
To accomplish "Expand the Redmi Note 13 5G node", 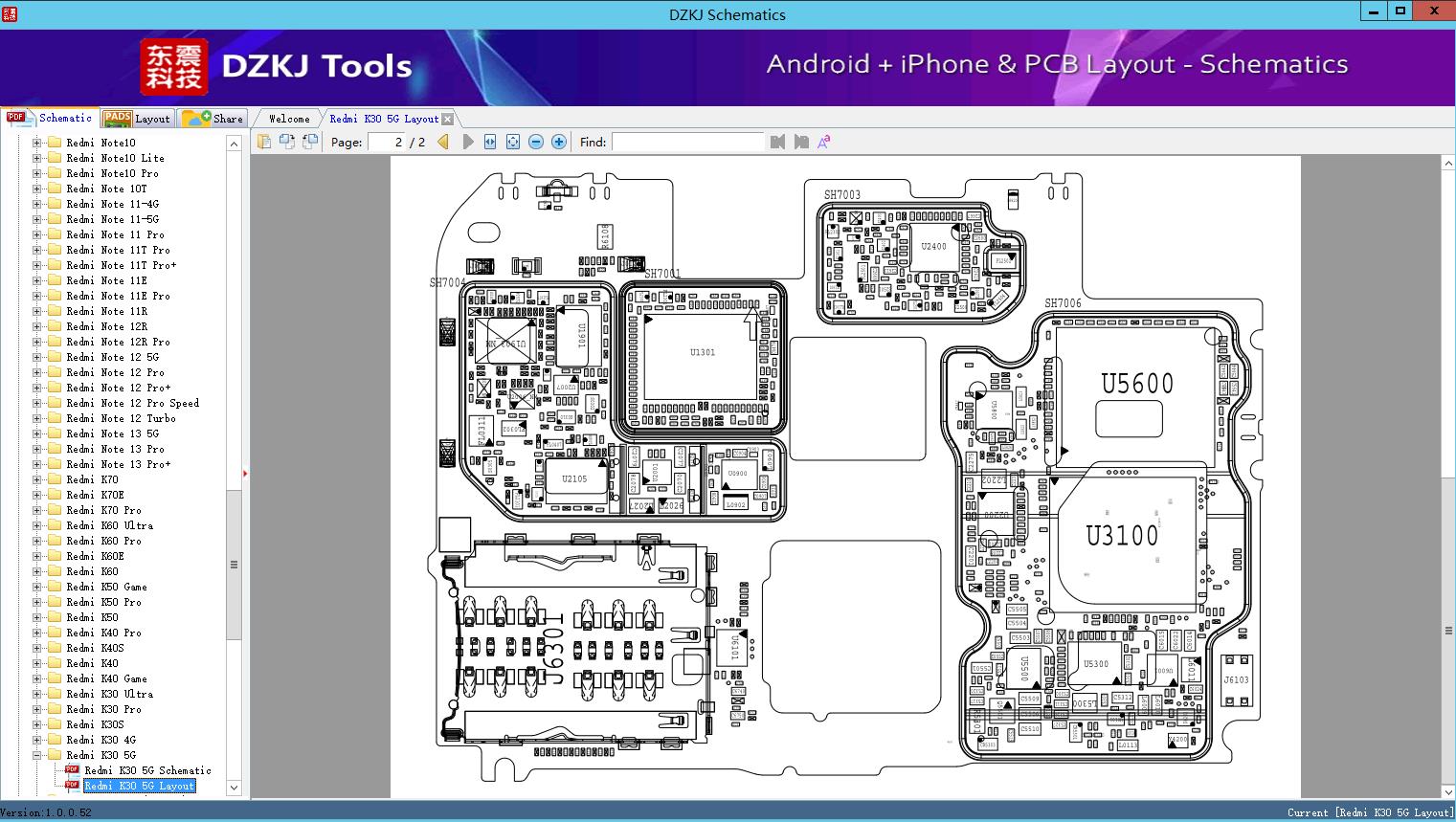I will tap(36, 433).
